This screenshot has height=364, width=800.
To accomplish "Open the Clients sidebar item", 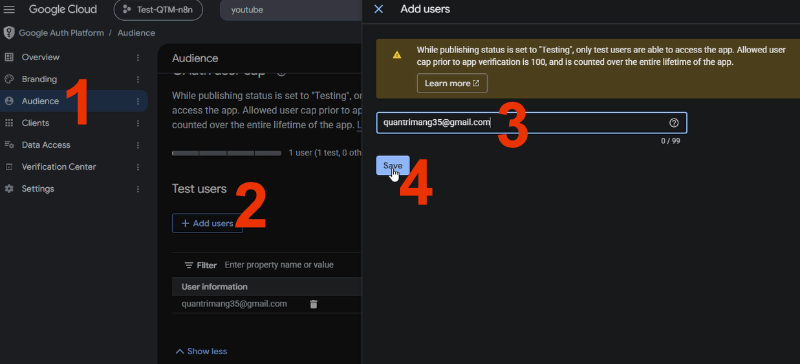I will click(x=74, y=123).
